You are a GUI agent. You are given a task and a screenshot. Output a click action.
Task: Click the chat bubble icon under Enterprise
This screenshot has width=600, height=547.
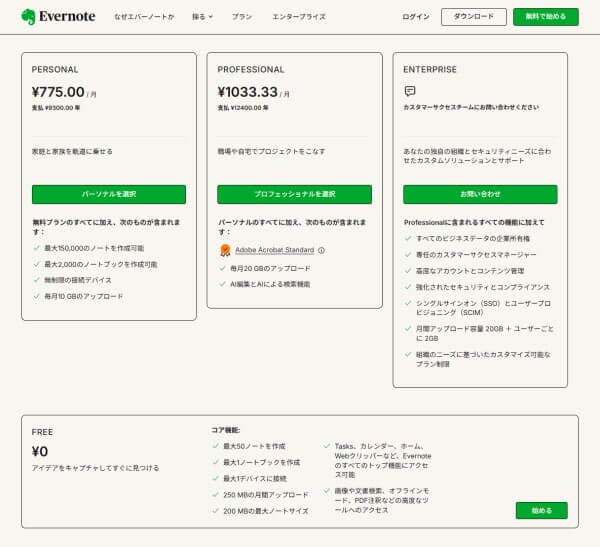coord(410,91)
